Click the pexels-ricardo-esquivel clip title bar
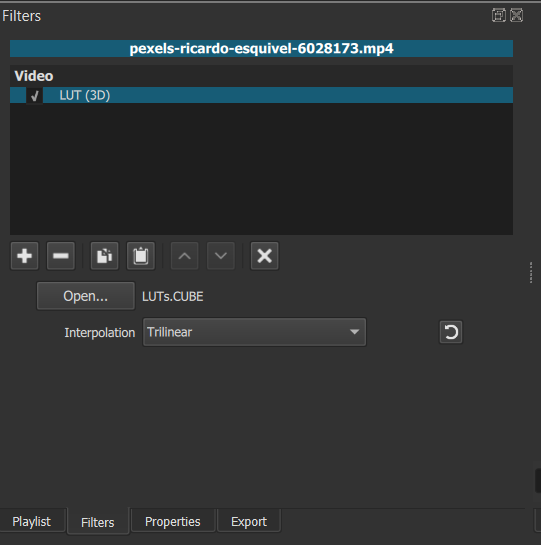541x545 pixels. click(x=261, y=49)
